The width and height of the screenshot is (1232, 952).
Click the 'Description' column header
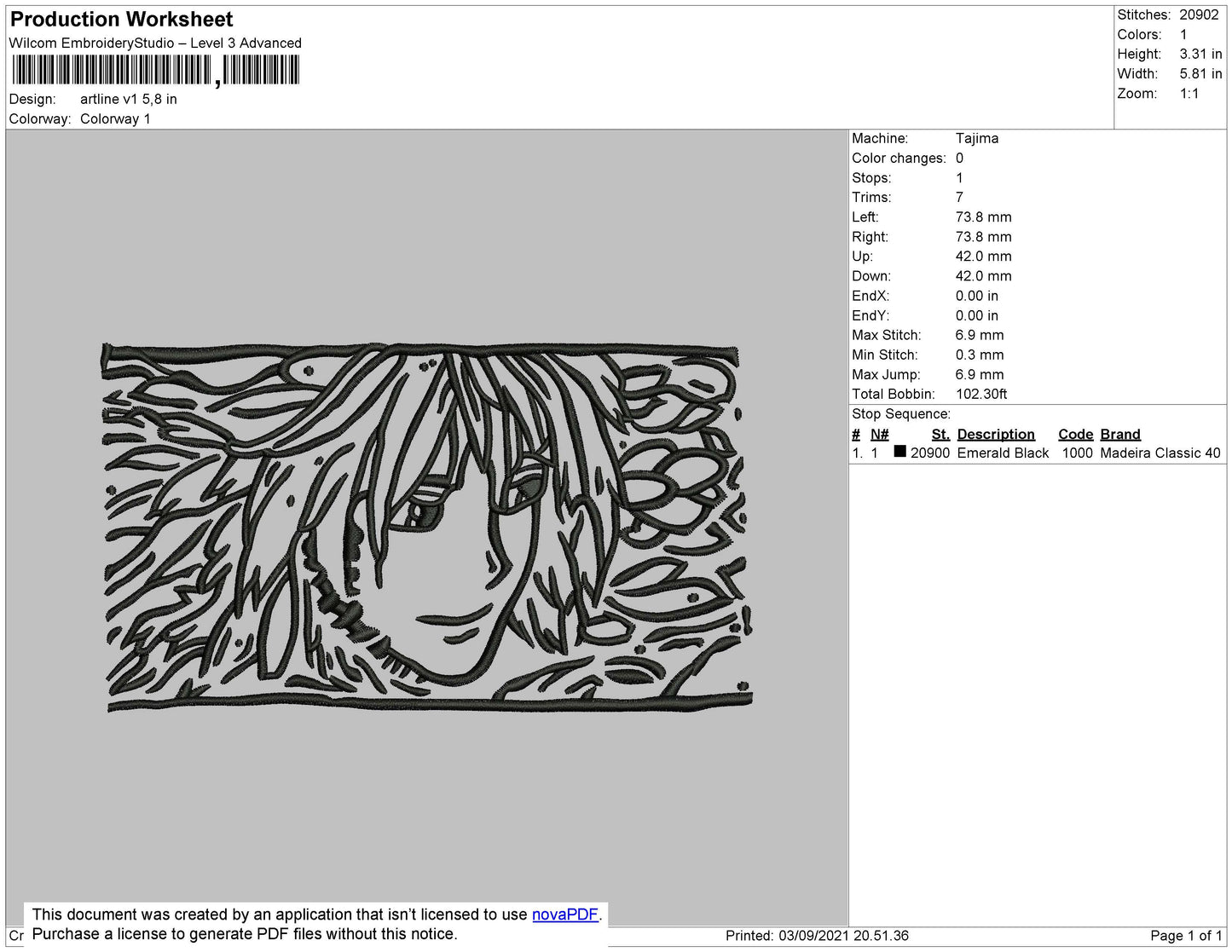[x=996, y=435]
